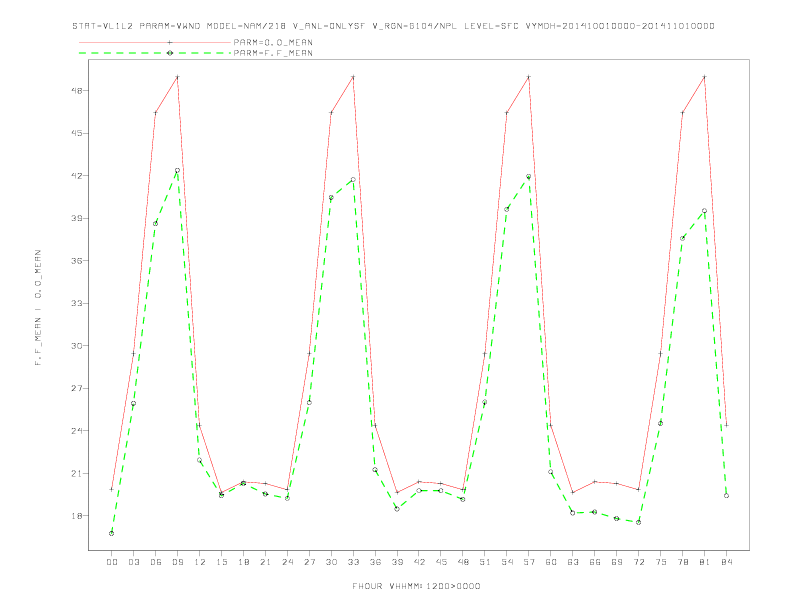
Task: Click green F_MEAN peak circle at hour 81
Action: click(x=705, y=211)
